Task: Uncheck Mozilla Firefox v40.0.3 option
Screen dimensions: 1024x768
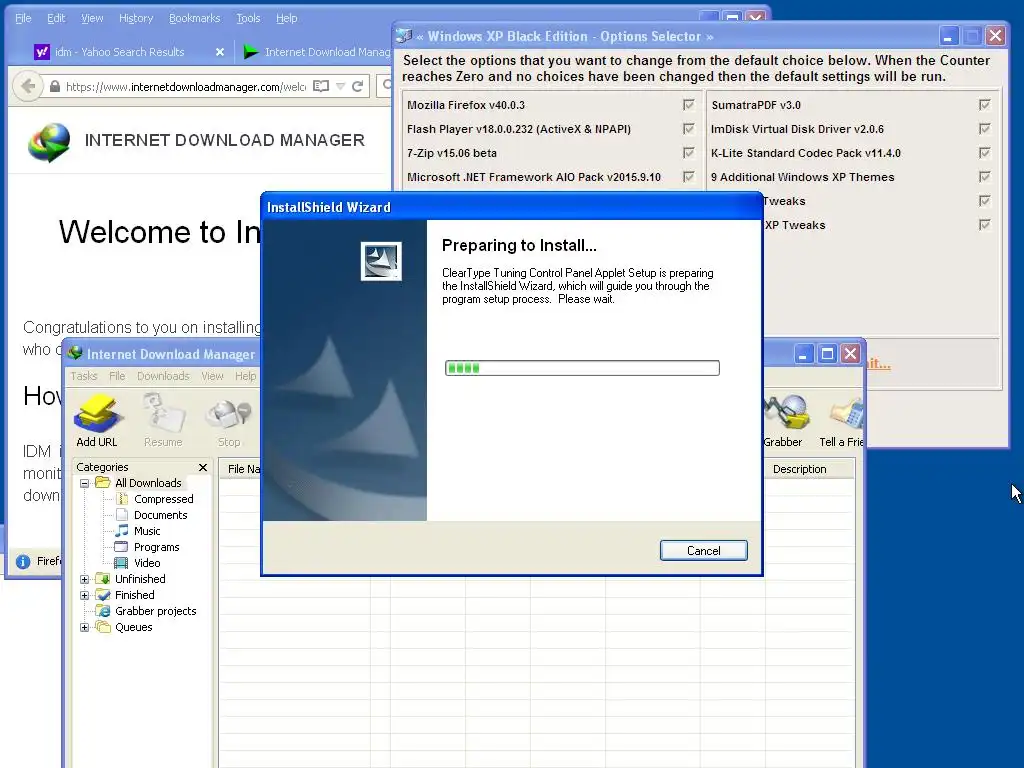Action: [x=688, y=104]
